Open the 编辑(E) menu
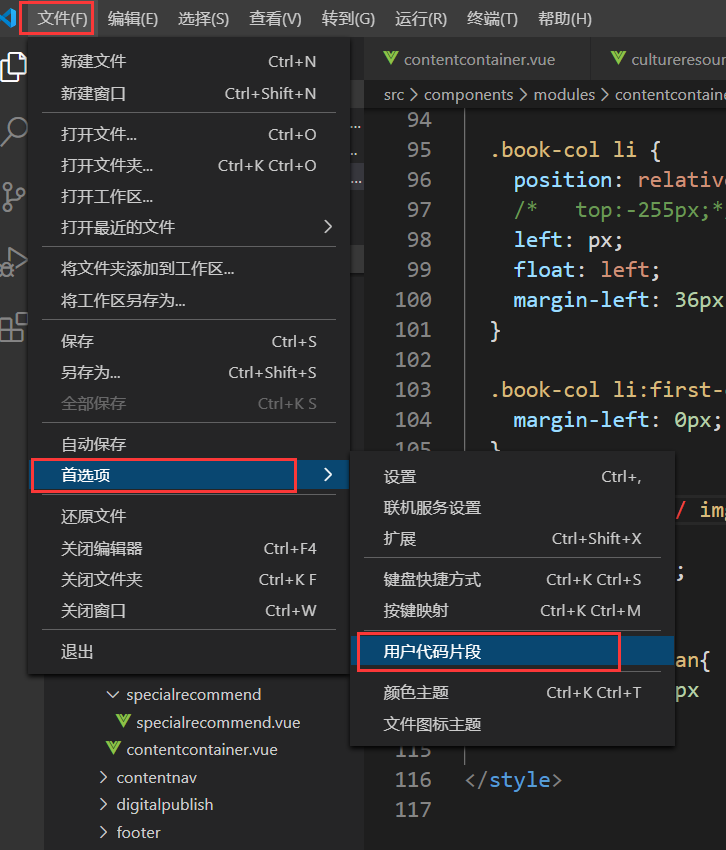726x850 pixels. coord(132,18)
